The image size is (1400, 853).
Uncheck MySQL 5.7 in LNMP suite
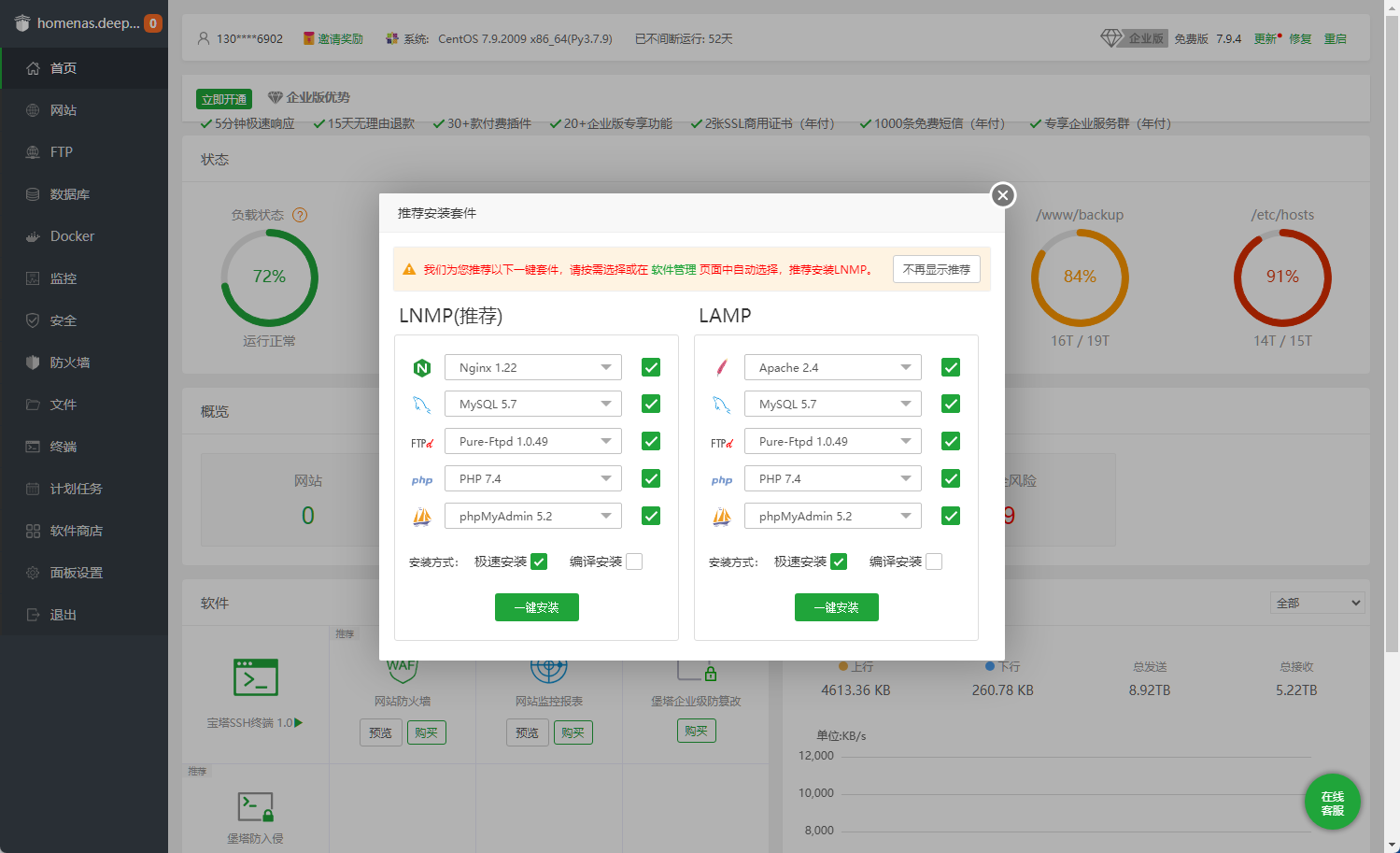[651, 404]
